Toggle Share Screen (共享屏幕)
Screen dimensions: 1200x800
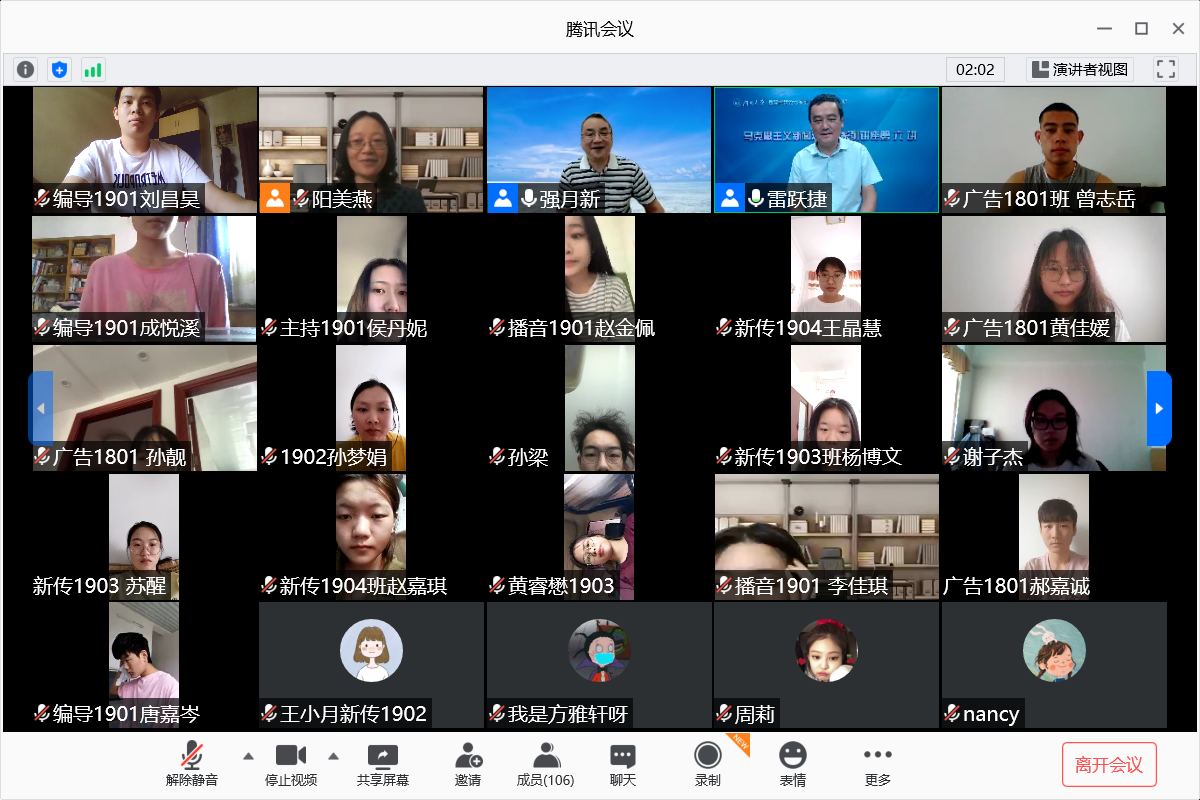click(383, 765)
